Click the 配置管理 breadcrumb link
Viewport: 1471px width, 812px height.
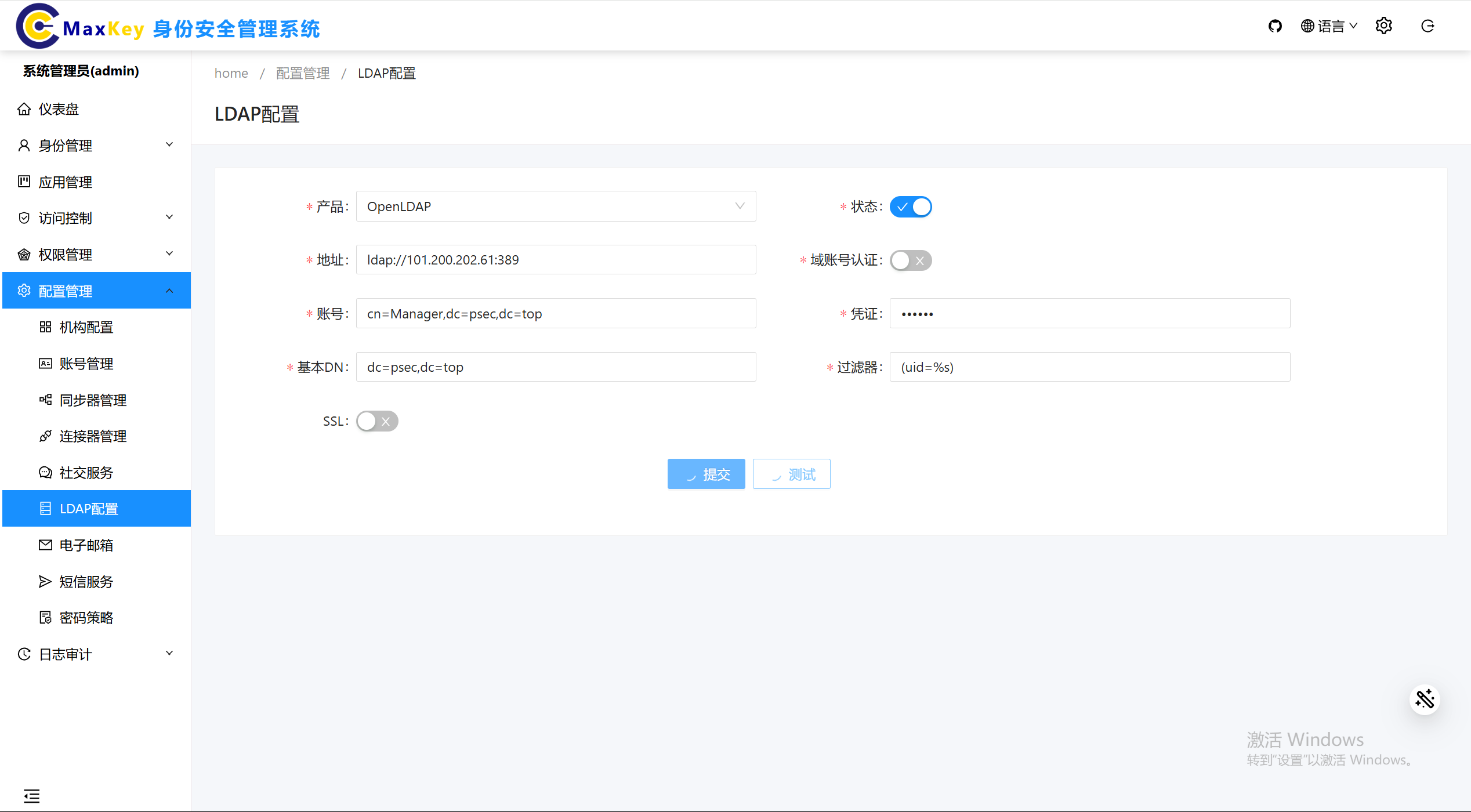tap(302, 73)
